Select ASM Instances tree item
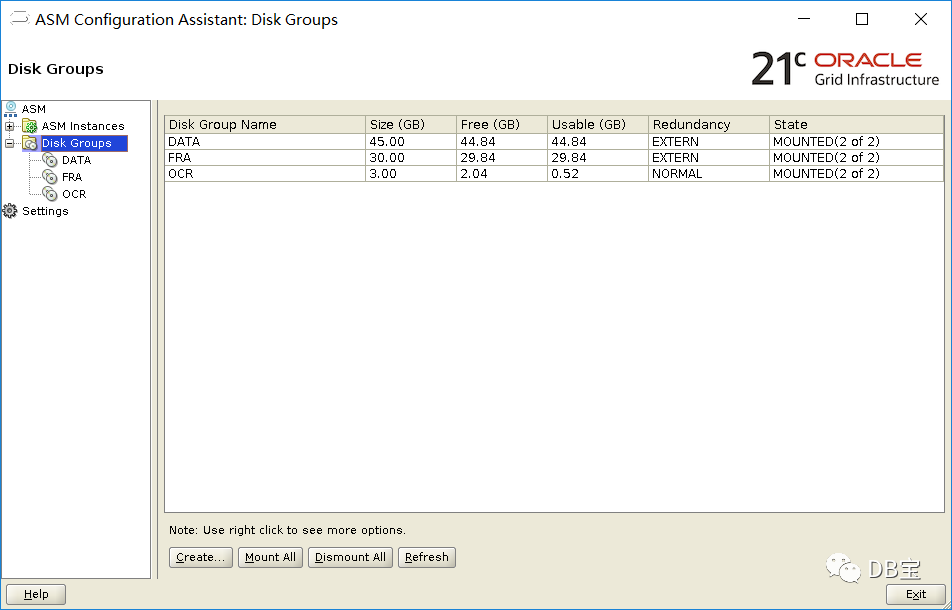 83,126
